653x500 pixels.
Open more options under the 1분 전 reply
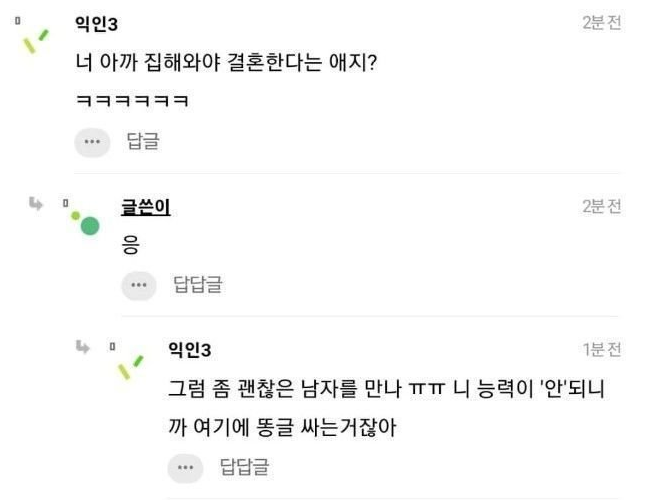point(184,466)
